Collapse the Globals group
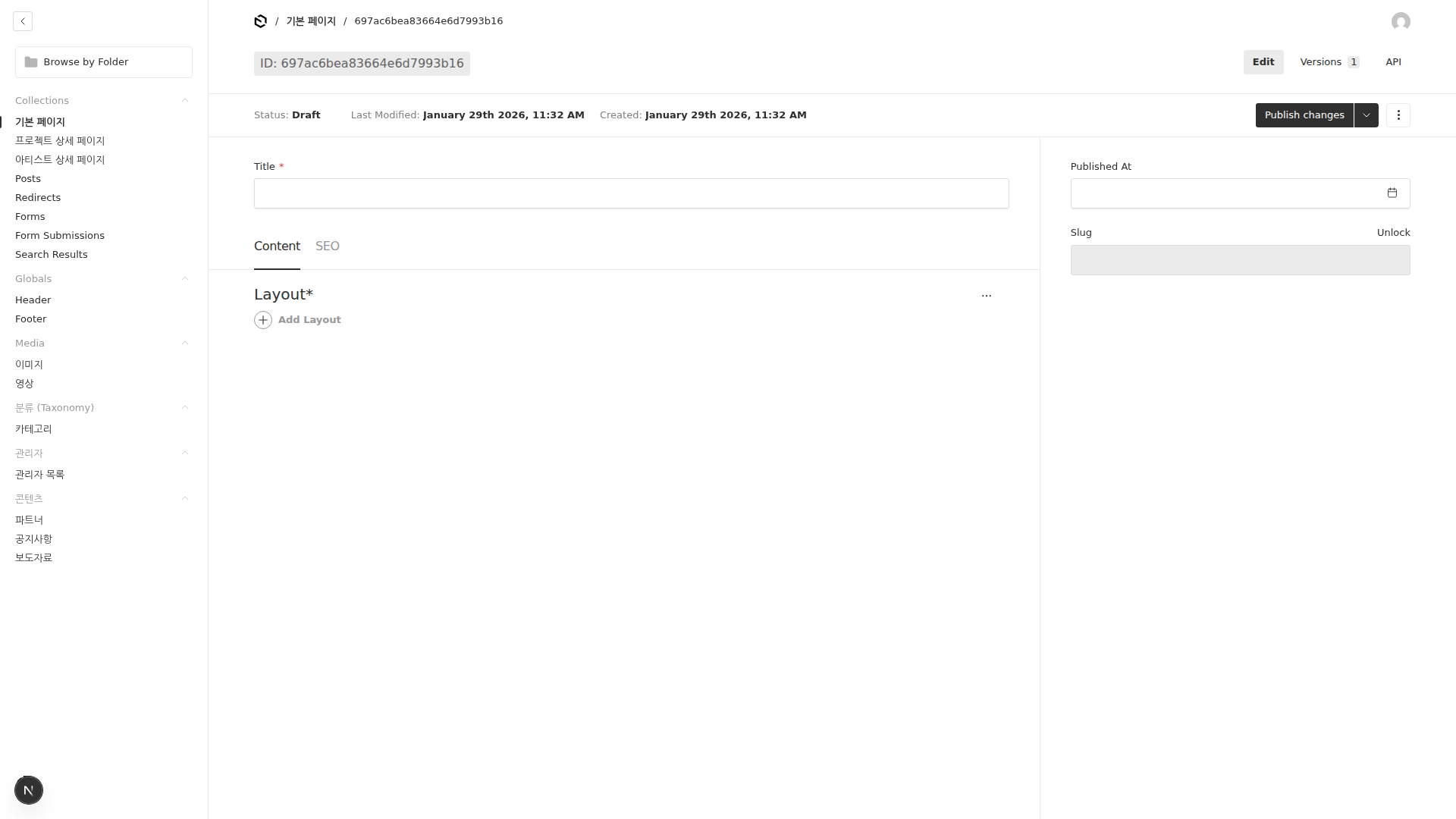 click(x=184, y=279)
